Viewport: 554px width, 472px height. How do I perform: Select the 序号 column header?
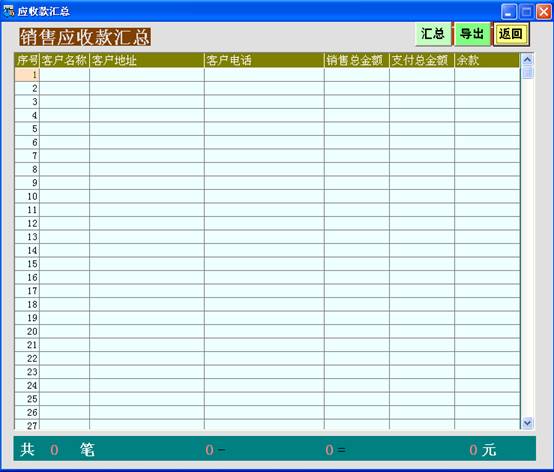tap(27, 60)
